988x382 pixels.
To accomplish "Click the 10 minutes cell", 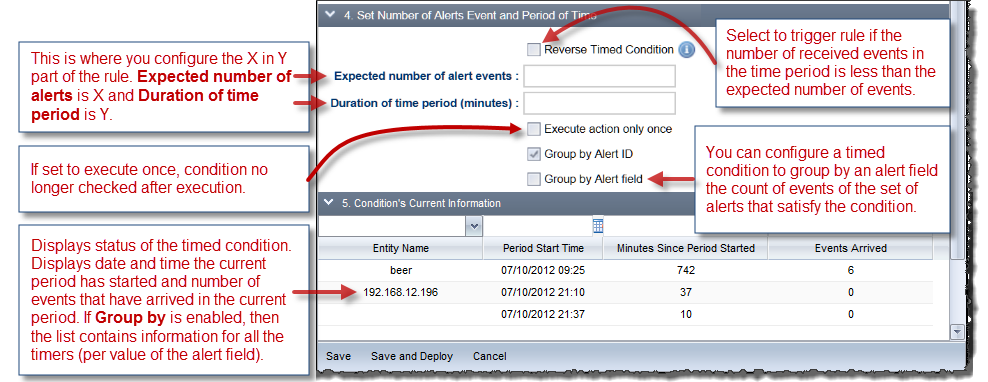I will (x=686, y=315).
